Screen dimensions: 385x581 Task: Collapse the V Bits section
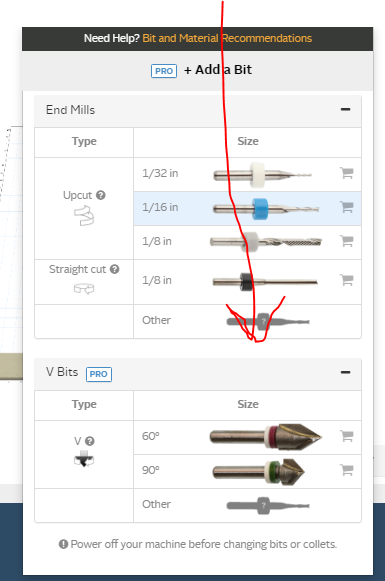point(345,372)
